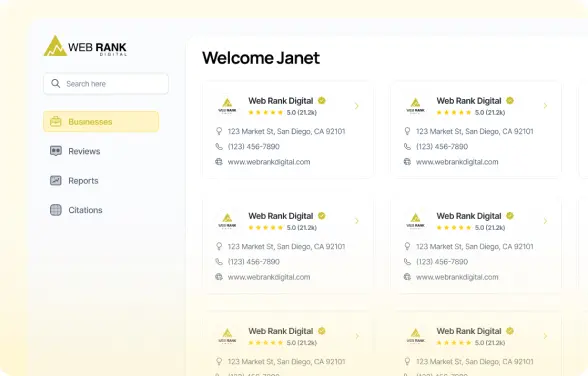Image resolution: width=588 pixels, height=376 pixels.
Task: Click the phone icon in middle-right card
Action: (x=407, y=262)
